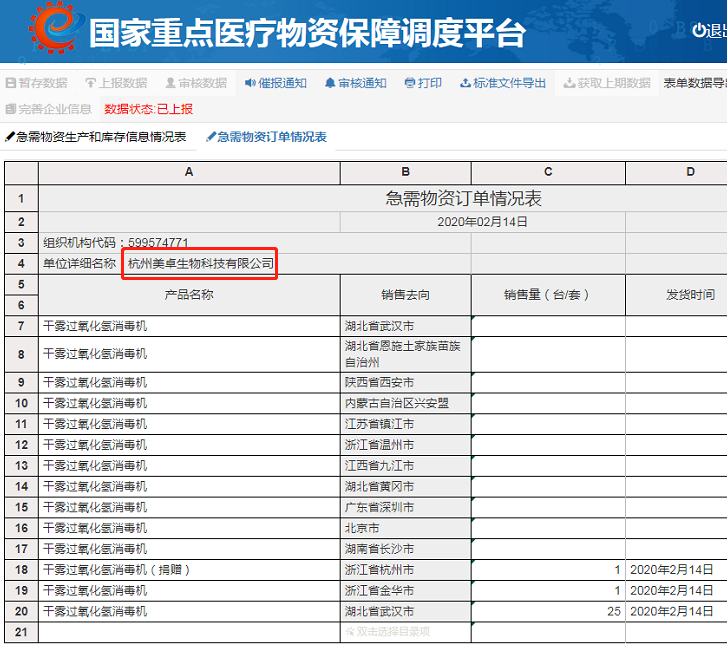Open 销售去向 directory cell in row 21
727x652 pixels.
405,632
